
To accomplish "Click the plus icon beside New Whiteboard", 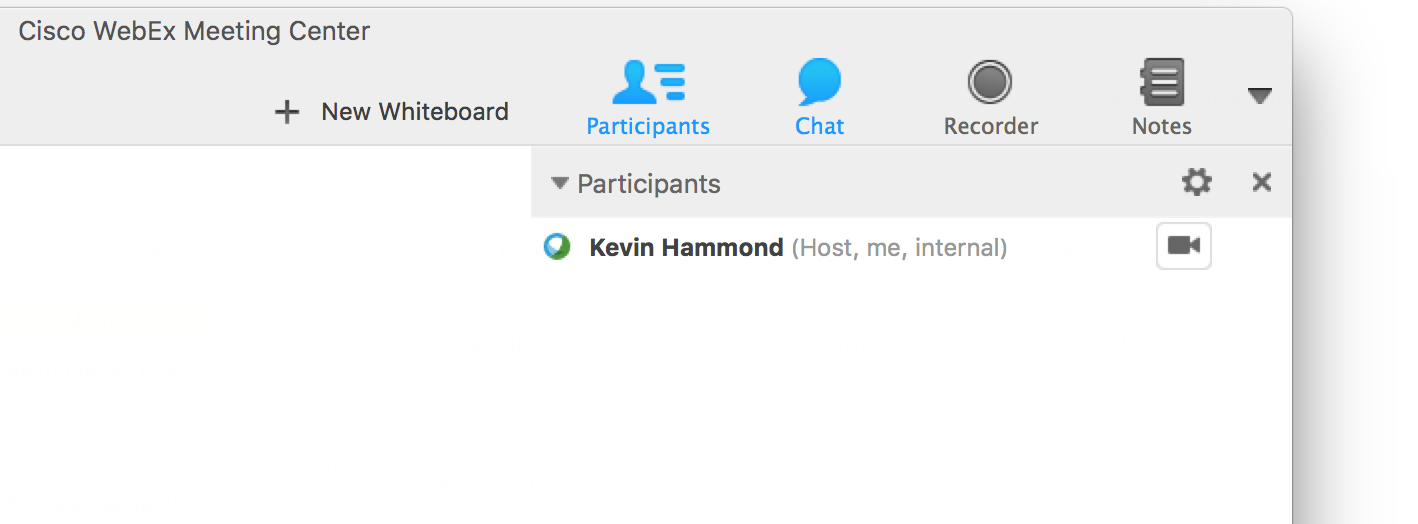I will point(287,112).
